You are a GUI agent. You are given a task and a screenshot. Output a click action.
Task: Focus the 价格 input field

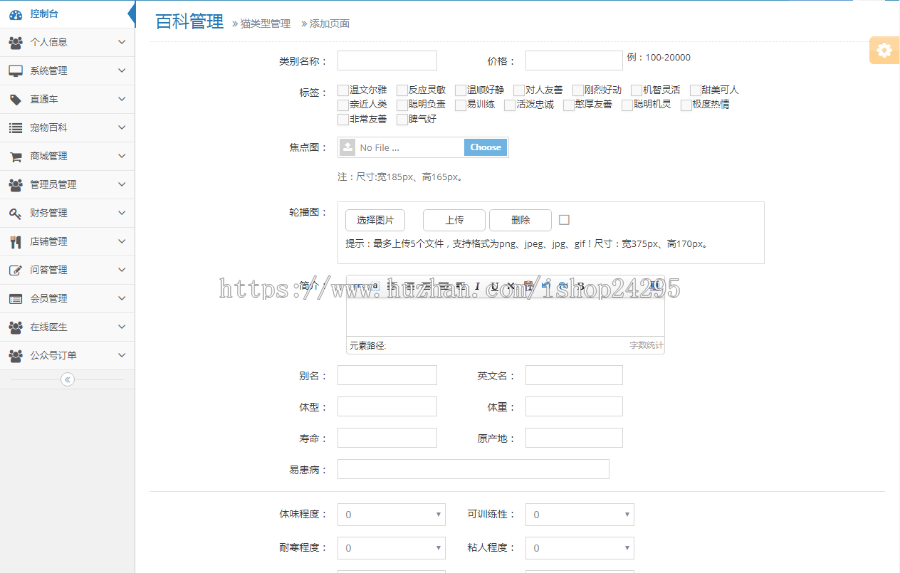click(574, 60)
